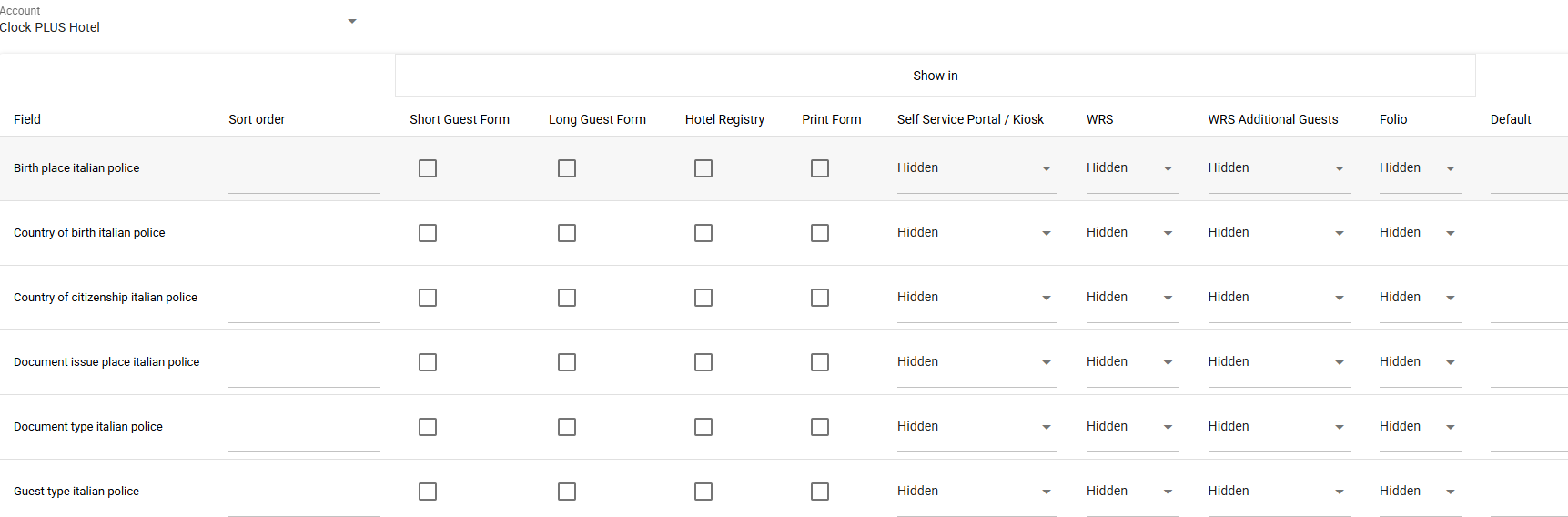The height and width of the screenshot is (517, 1568).
Task: Open the Account dropdown showing Clock PLUS Hotel
Action: 180,26
